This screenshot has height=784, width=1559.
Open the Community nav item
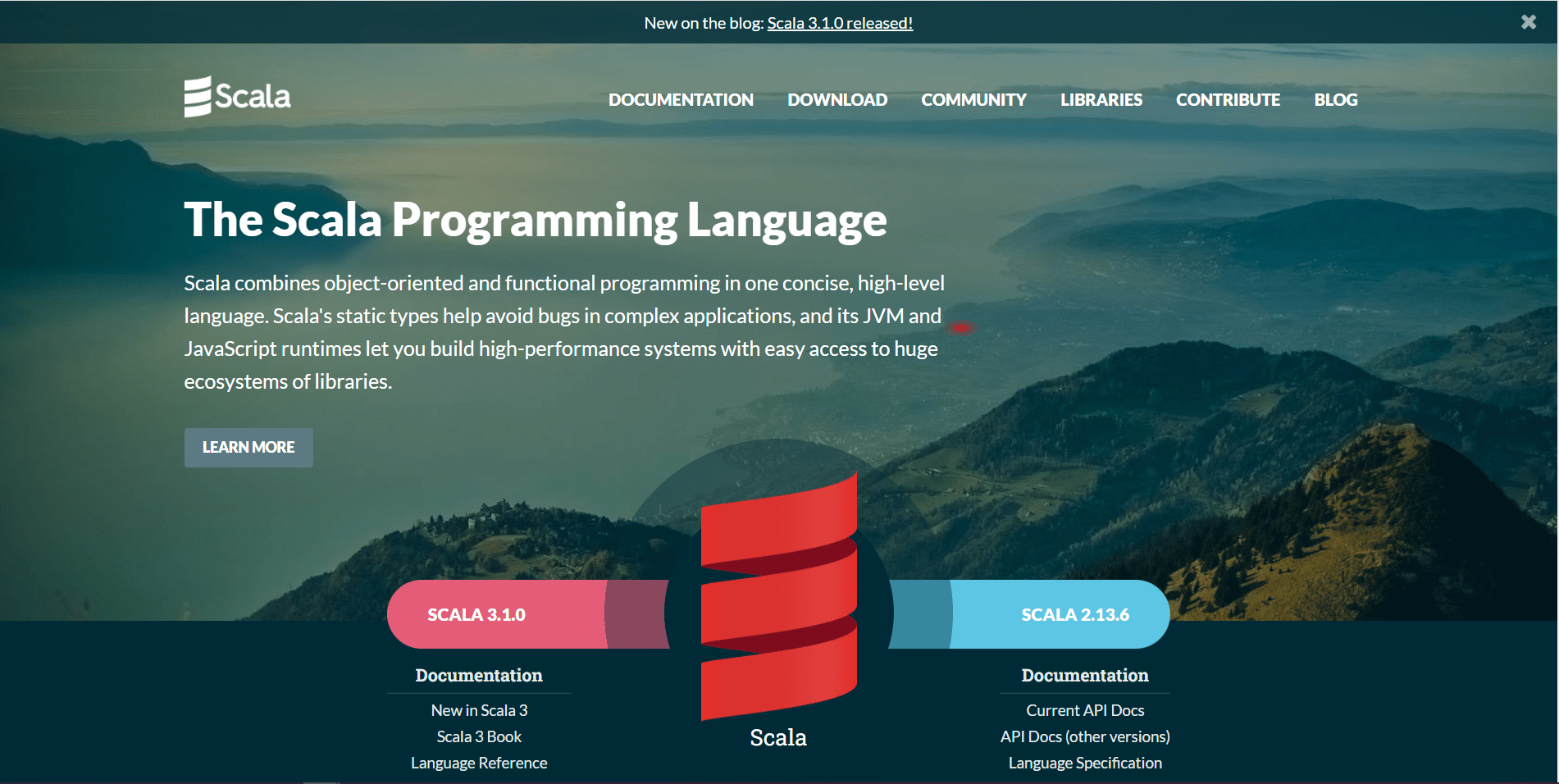coord(973,100)
